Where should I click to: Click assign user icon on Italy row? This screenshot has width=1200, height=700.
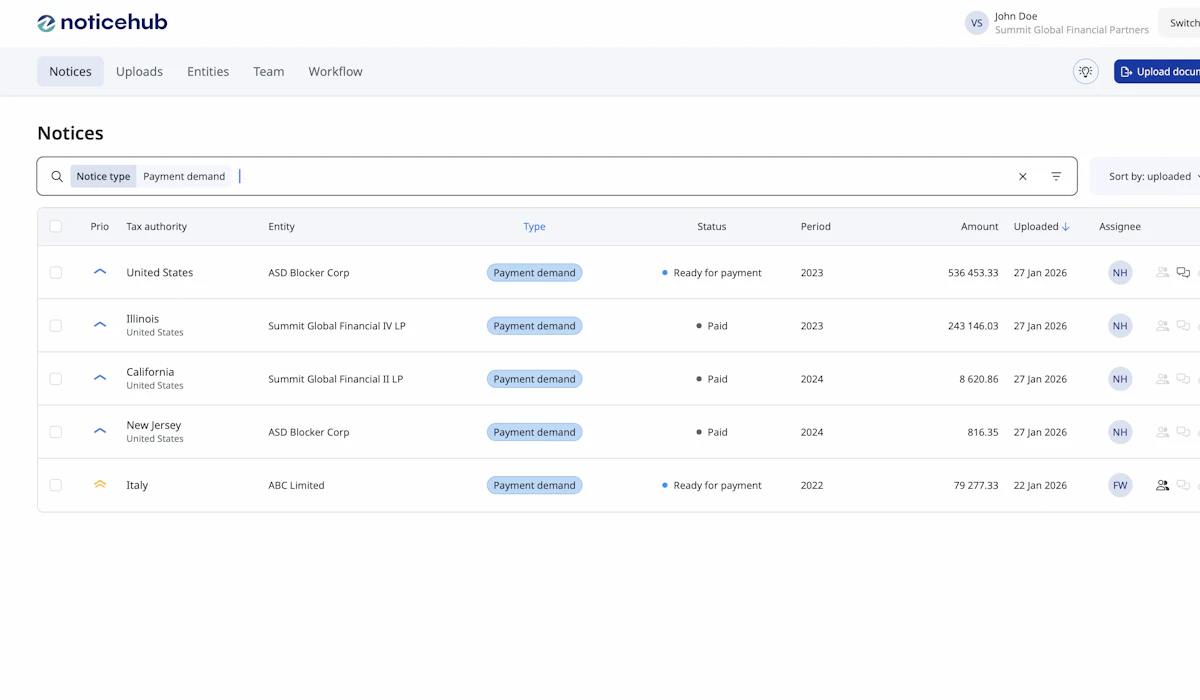tap(1162, 485)
